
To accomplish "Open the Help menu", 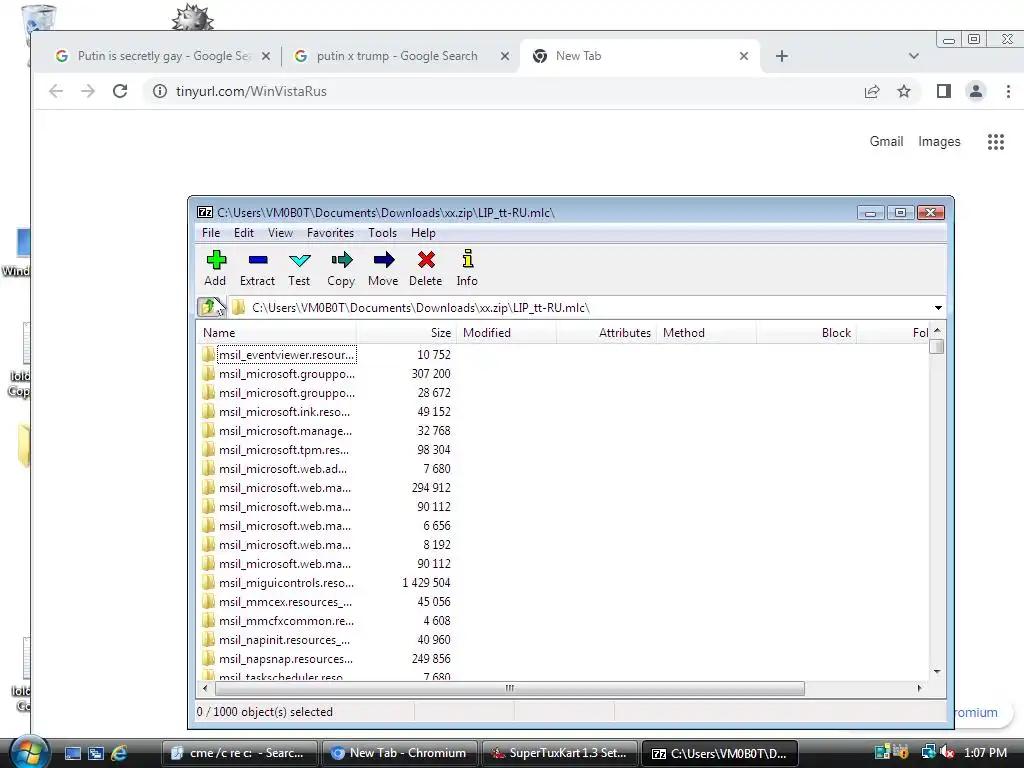I will [x=423, y=233].
